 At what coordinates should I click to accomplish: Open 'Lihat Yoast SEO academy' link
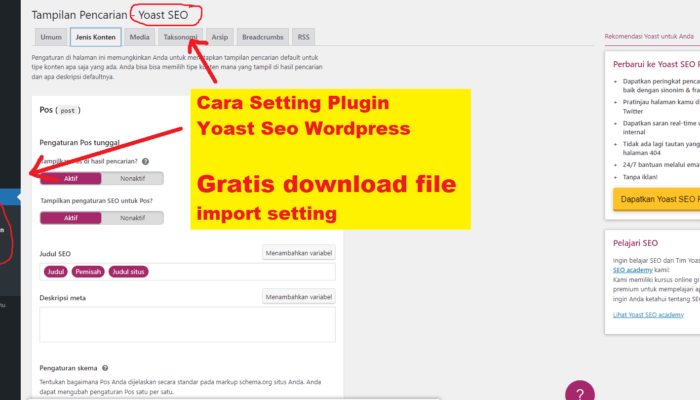coord(648,315)
